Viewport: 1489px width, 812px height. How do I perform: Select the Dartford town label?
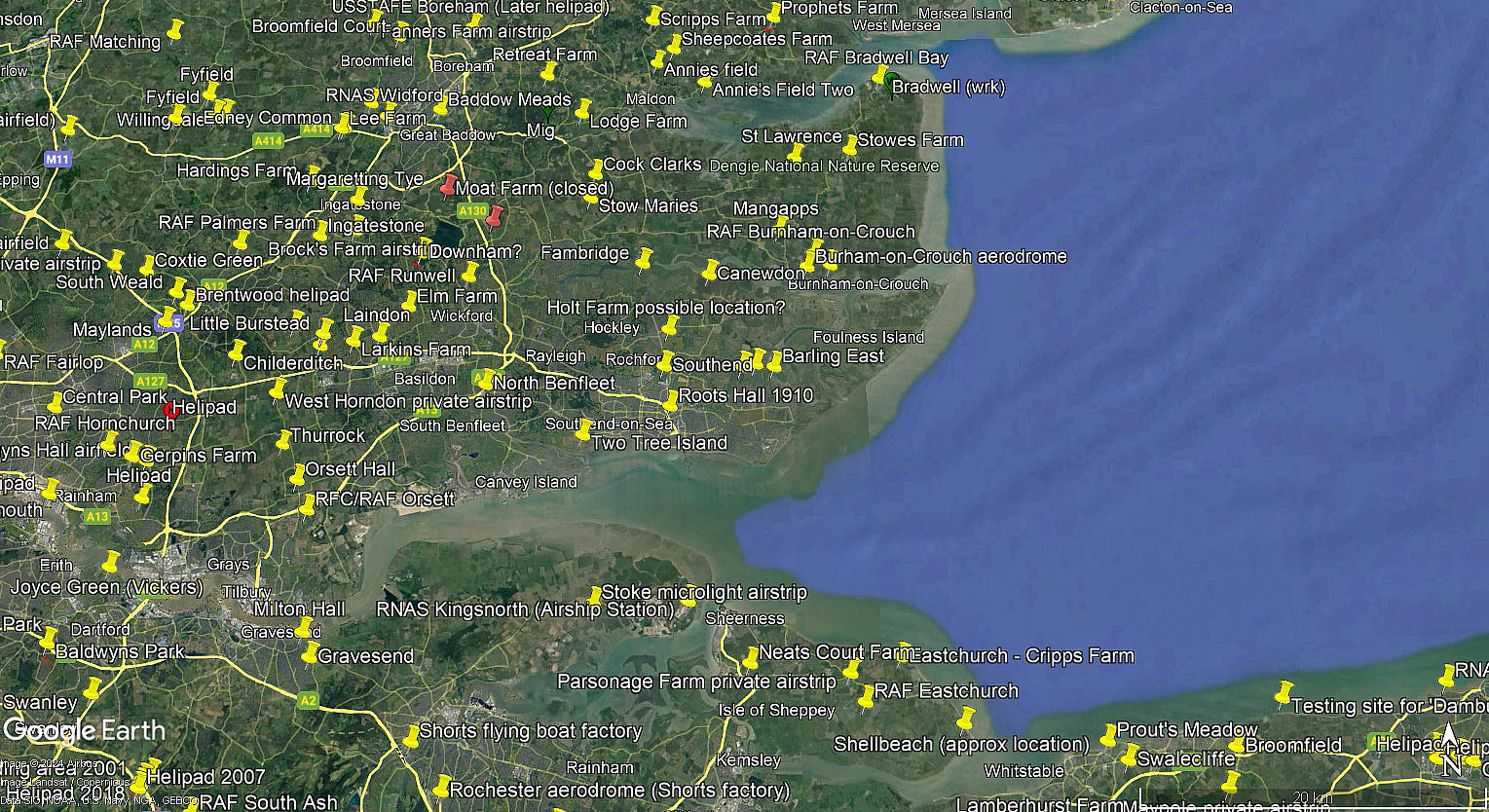point(100,629)
